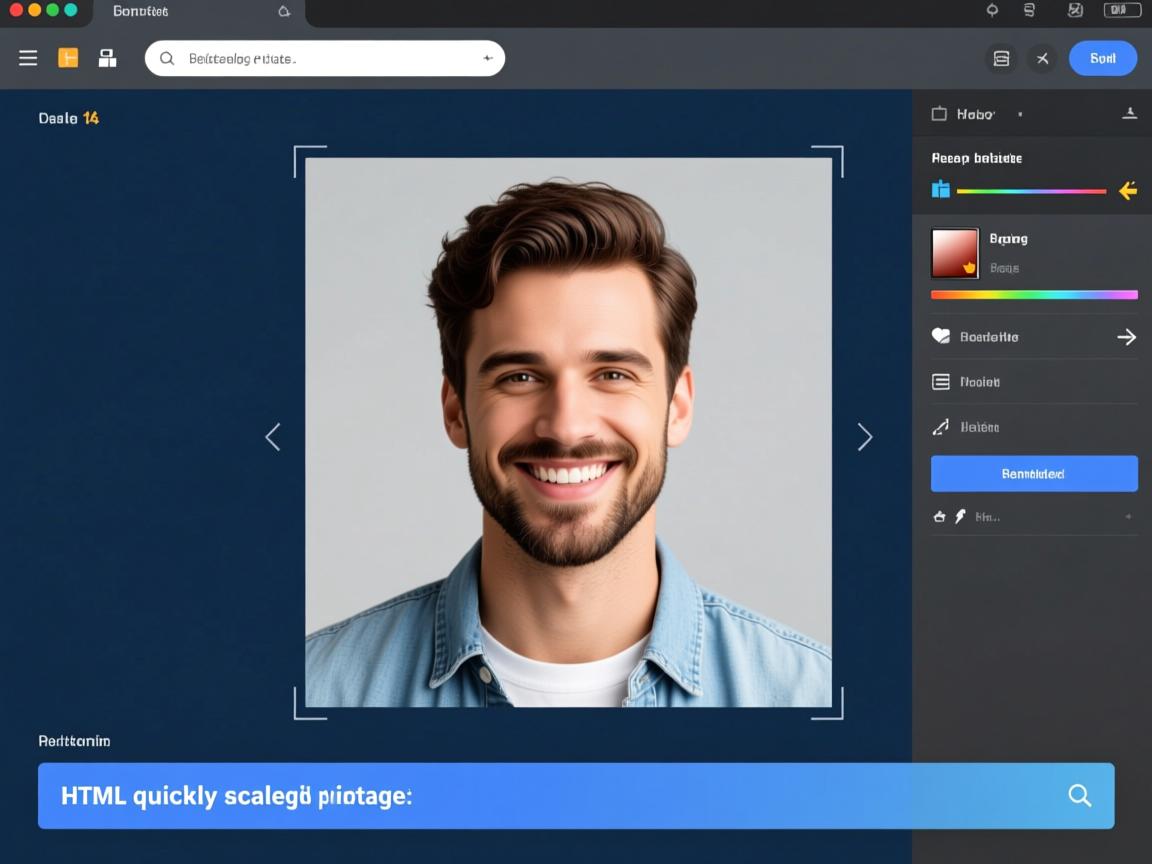Select the list-icon row in right panel
1152x864 pixels.
(1033, 382)
